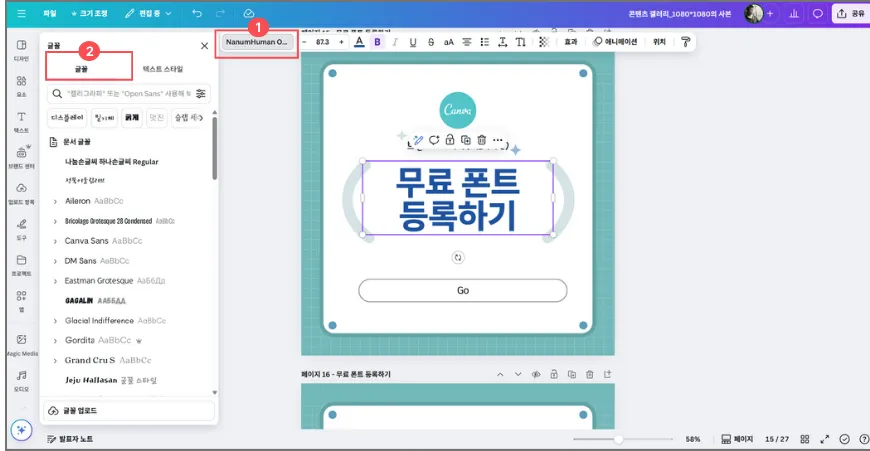Open the 도구 tools sidebar panel
The image size is (870, 451).
(x=22, y=229)
